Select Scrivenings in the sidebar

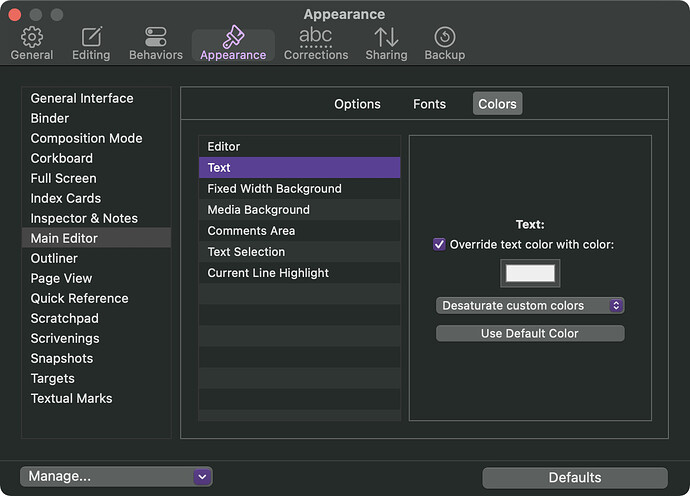point(96,338)
